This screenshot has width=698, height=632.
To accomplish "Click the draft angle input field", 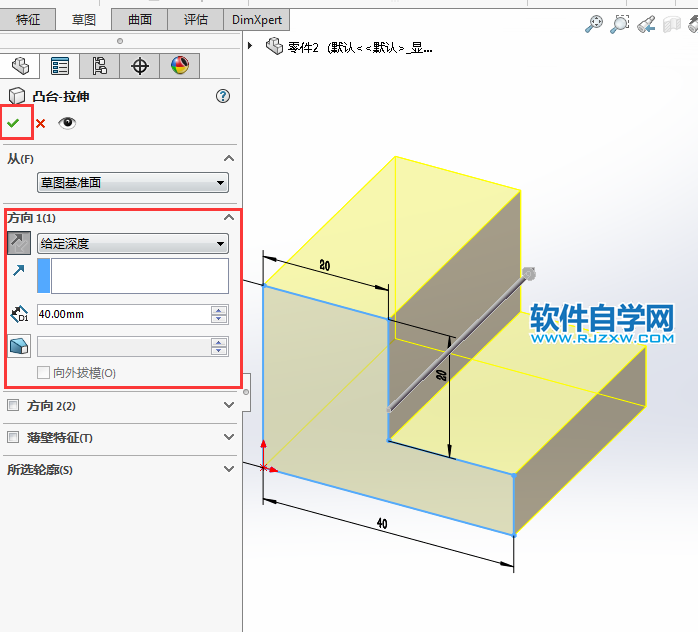I will click(x=124, y=346).
